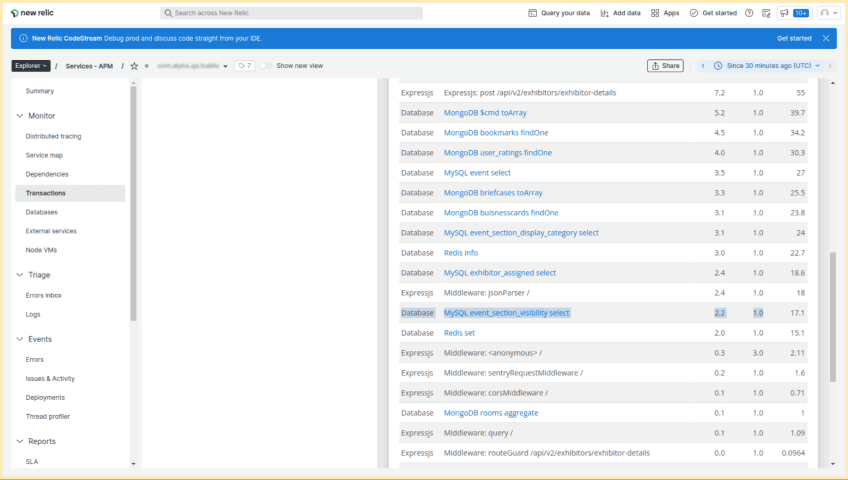Open the Summary sidebar item
Screen dimensions: 848x480
(40, 91)
